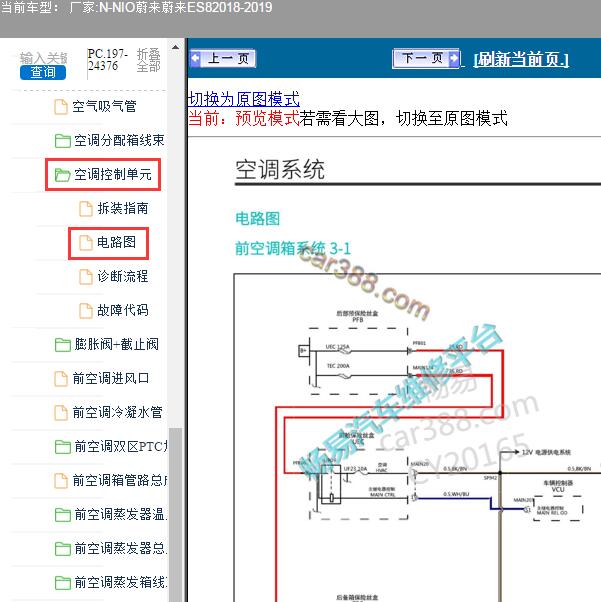Viewport: 601px width, 602px height.
Task: Expand the 膨胀阀+截止阀 folder icon
Action: coord(62,345)
